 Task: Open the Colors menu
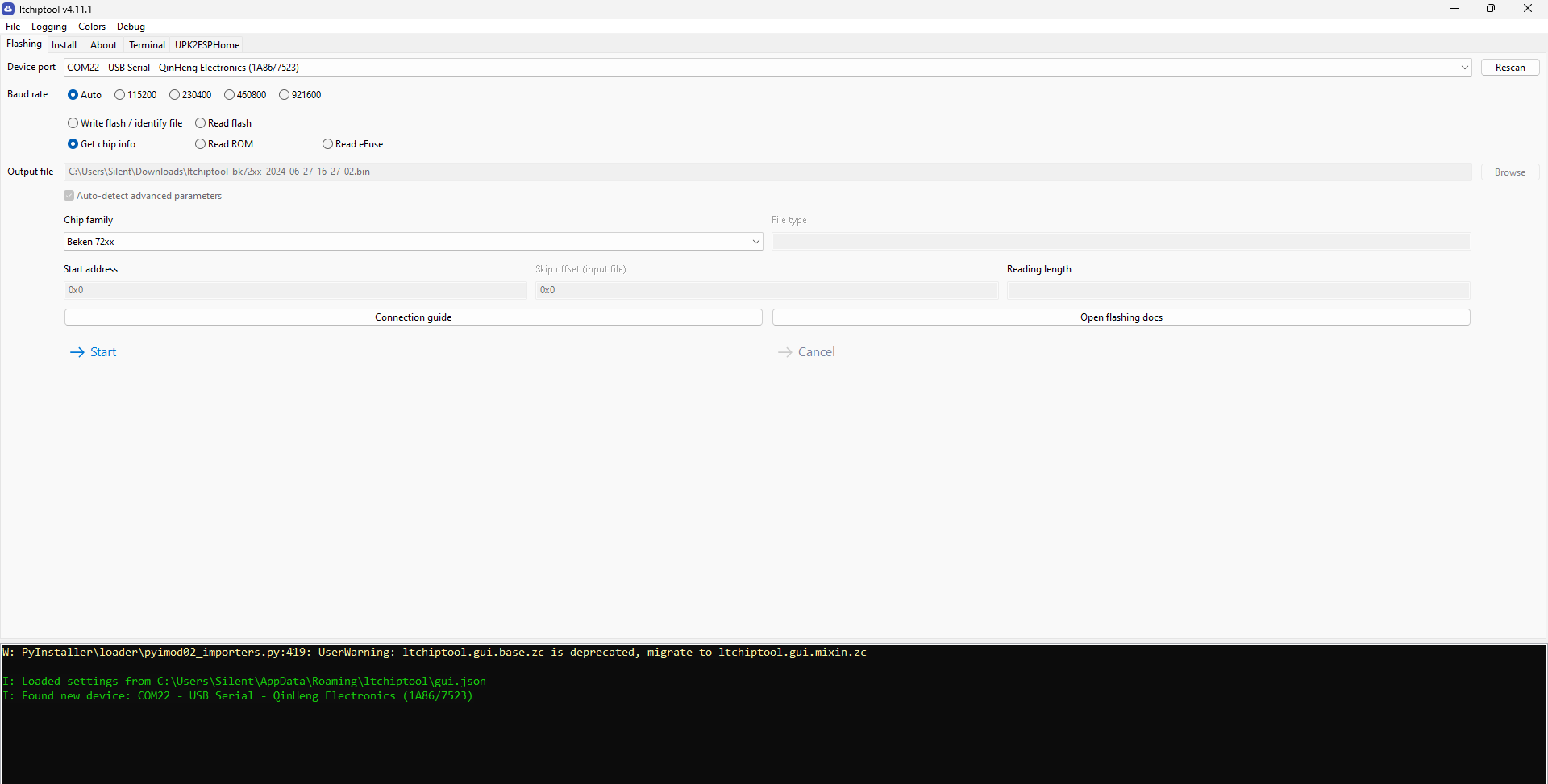click(x=92, y=27)
